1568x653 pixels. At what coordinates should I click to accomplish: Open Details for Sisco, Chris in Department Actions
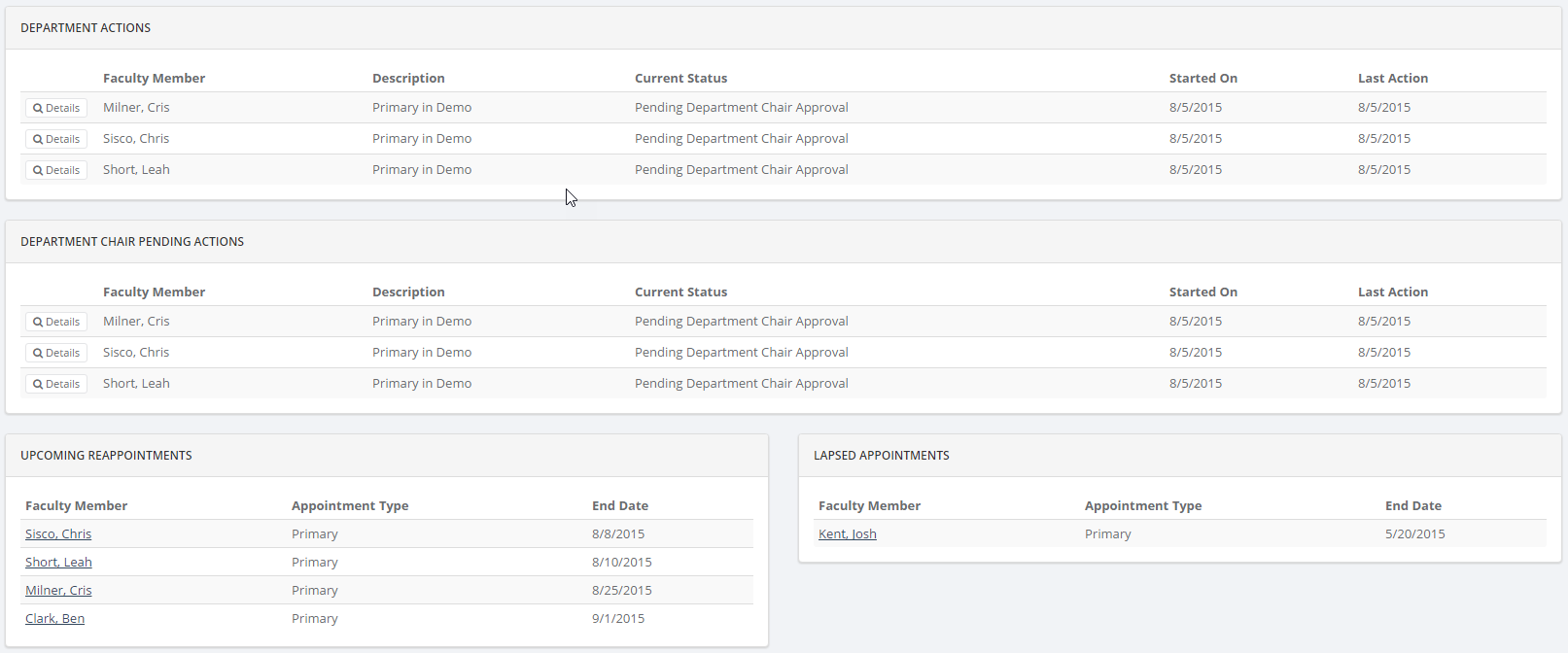[56, 139]
